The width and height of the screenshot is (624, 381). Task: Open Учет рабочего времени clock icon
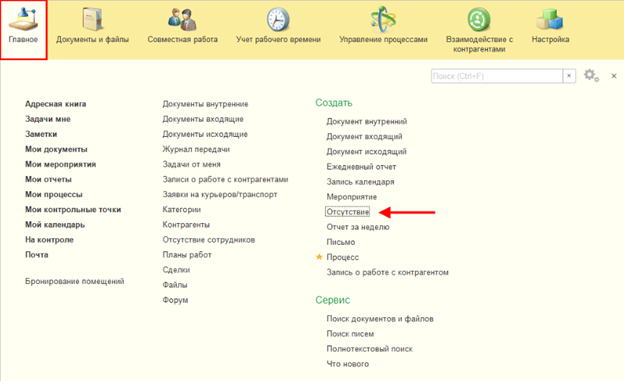278,19
